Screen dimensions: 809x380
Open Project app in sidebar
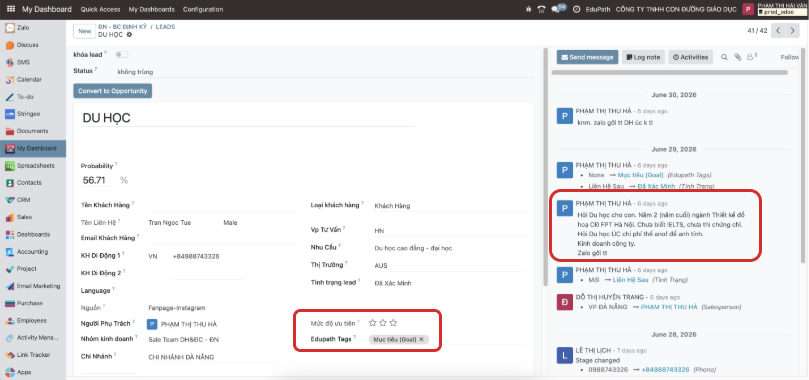coord(33,269)
